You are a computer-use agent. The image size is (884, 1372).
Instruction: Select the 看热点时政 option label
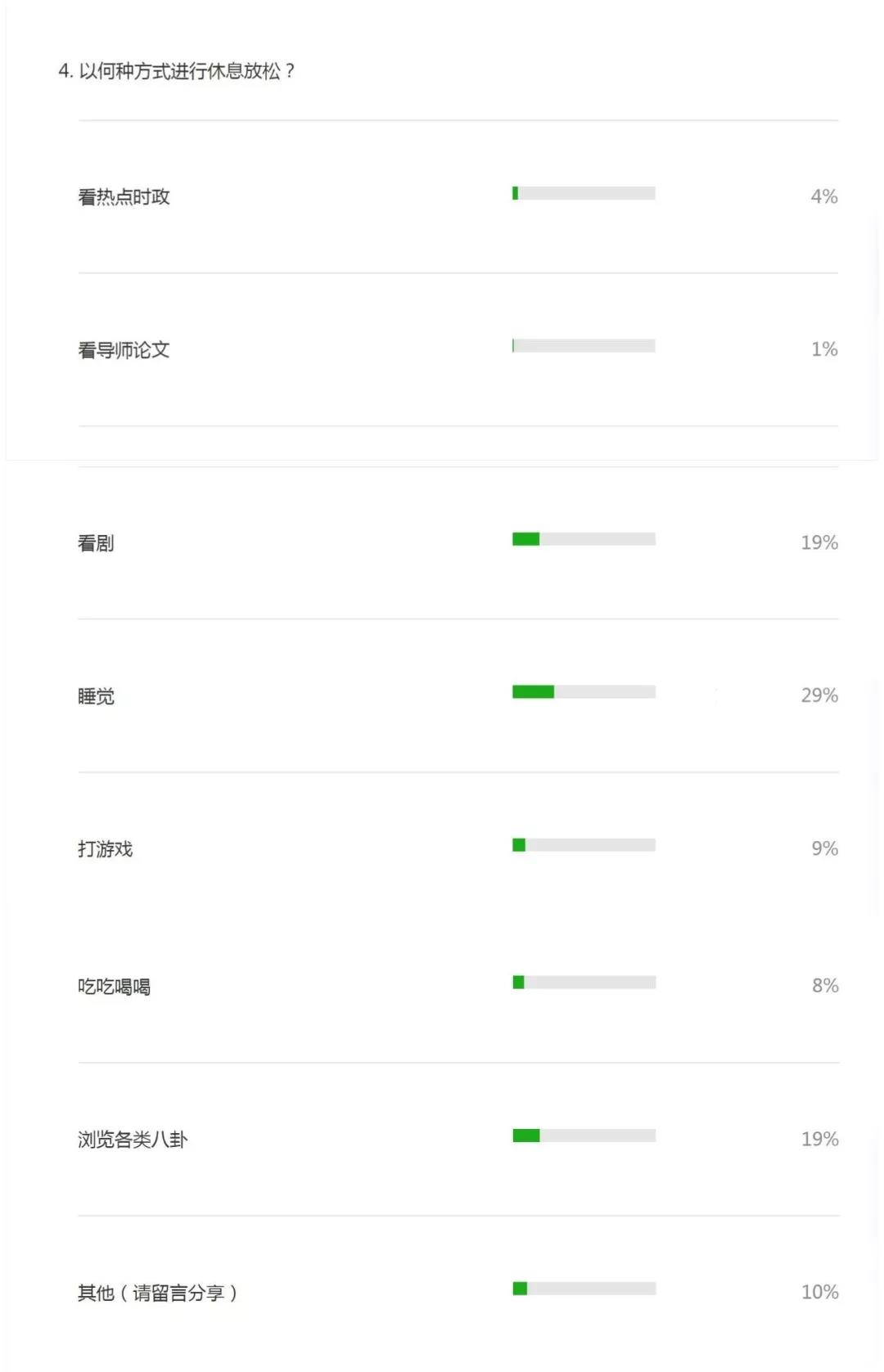click(x=124, y=197)
